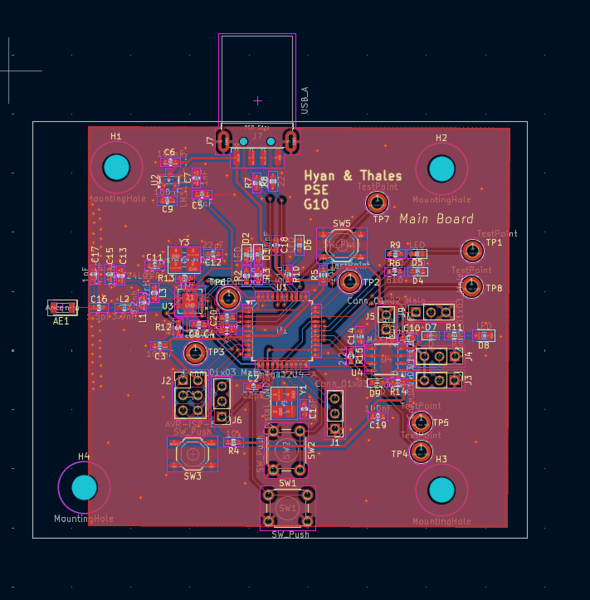Click test point TP1 pad
590x600 pixels.
(472, 251)
